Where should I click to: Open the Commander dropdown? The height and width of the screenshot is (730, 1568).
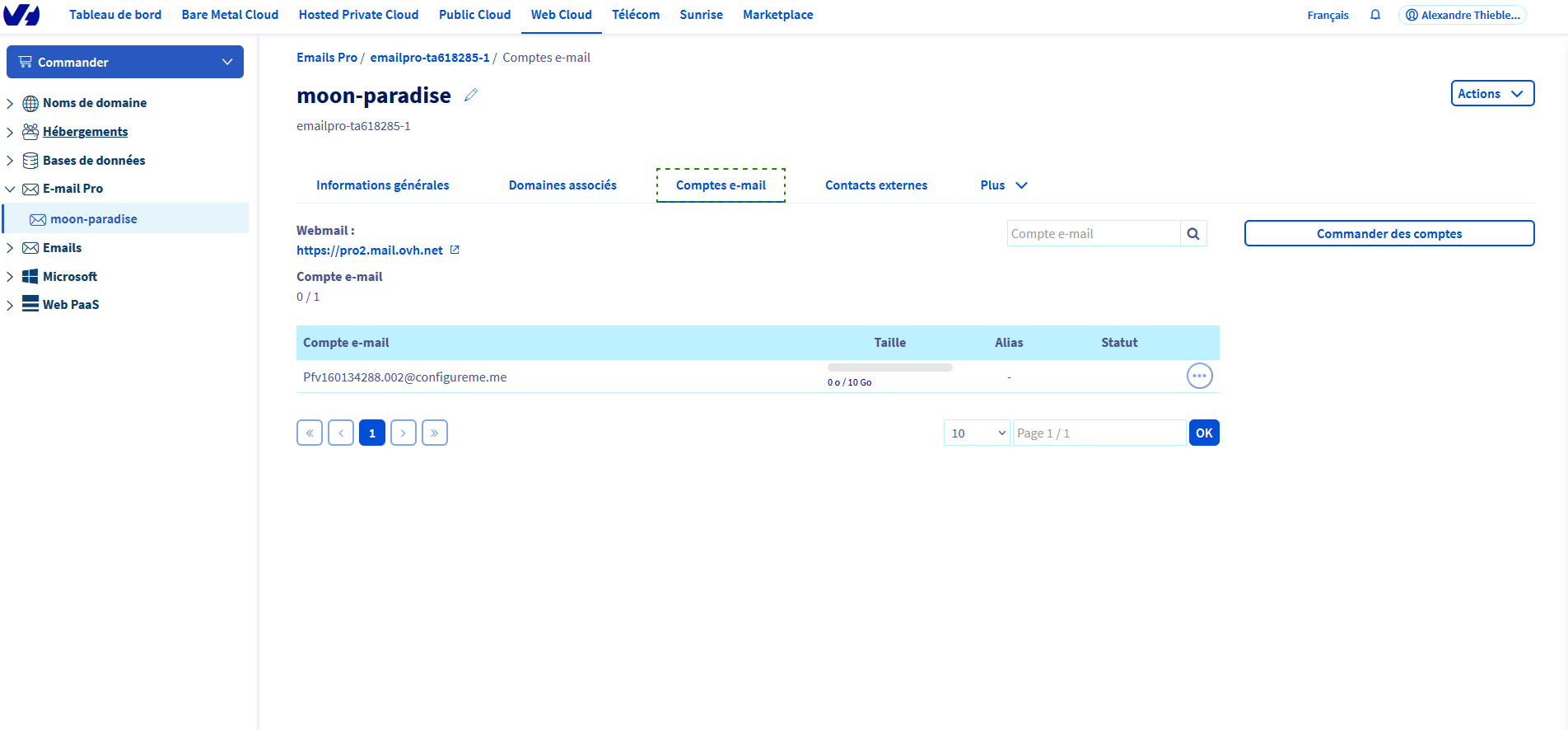125,62
